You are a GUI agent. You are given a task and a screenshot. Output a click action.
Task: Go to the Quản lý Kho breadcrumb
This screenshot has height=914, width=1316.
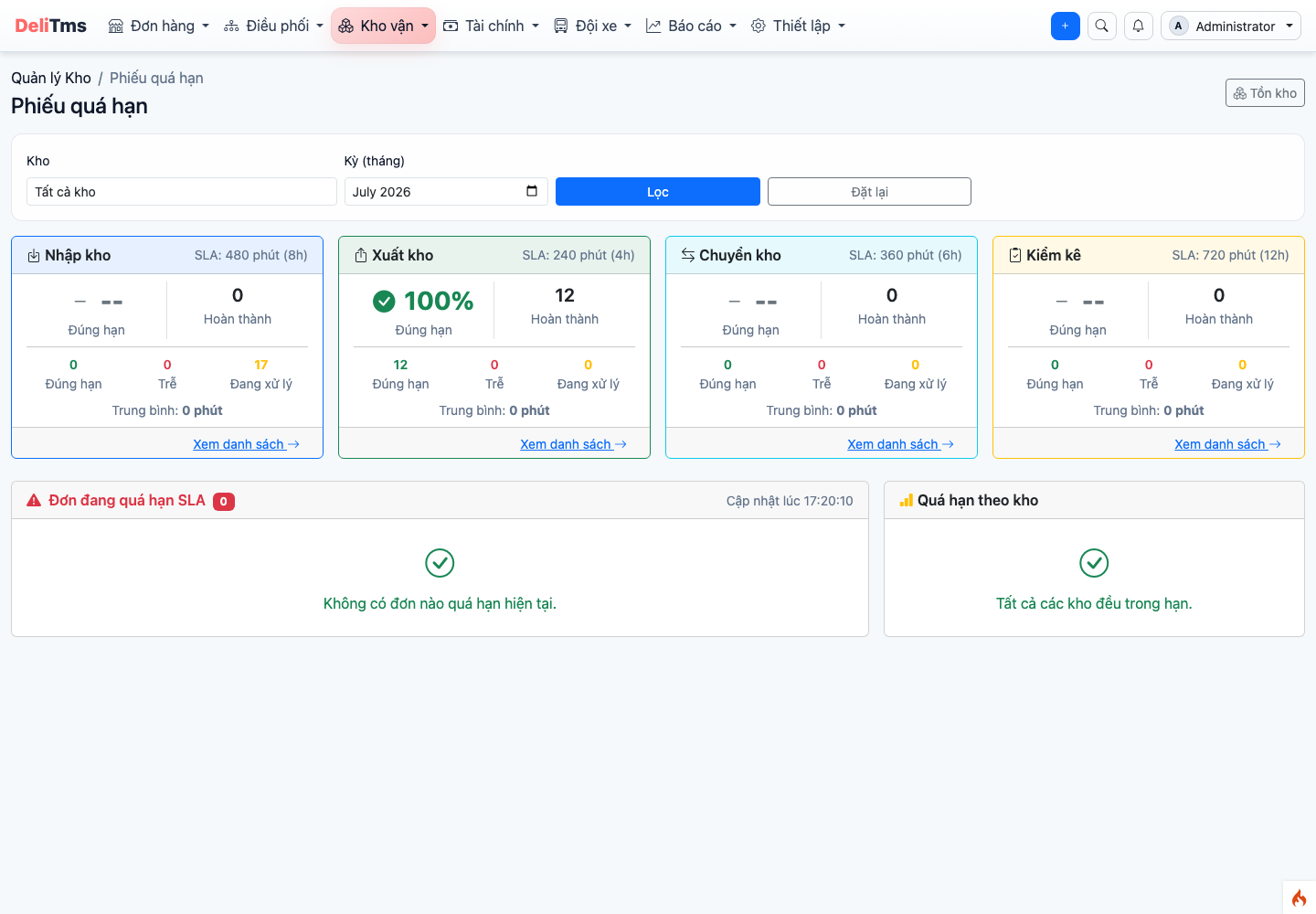(x=51, y=78)
